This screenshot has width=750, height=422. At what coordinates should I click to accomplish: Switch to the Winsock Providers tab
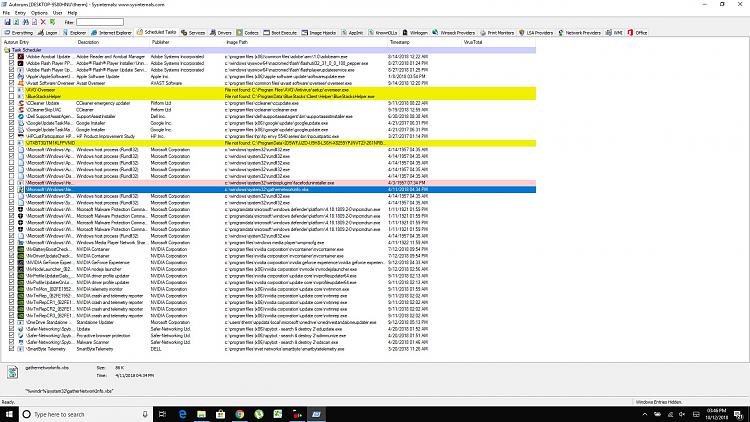coord(453,33)
